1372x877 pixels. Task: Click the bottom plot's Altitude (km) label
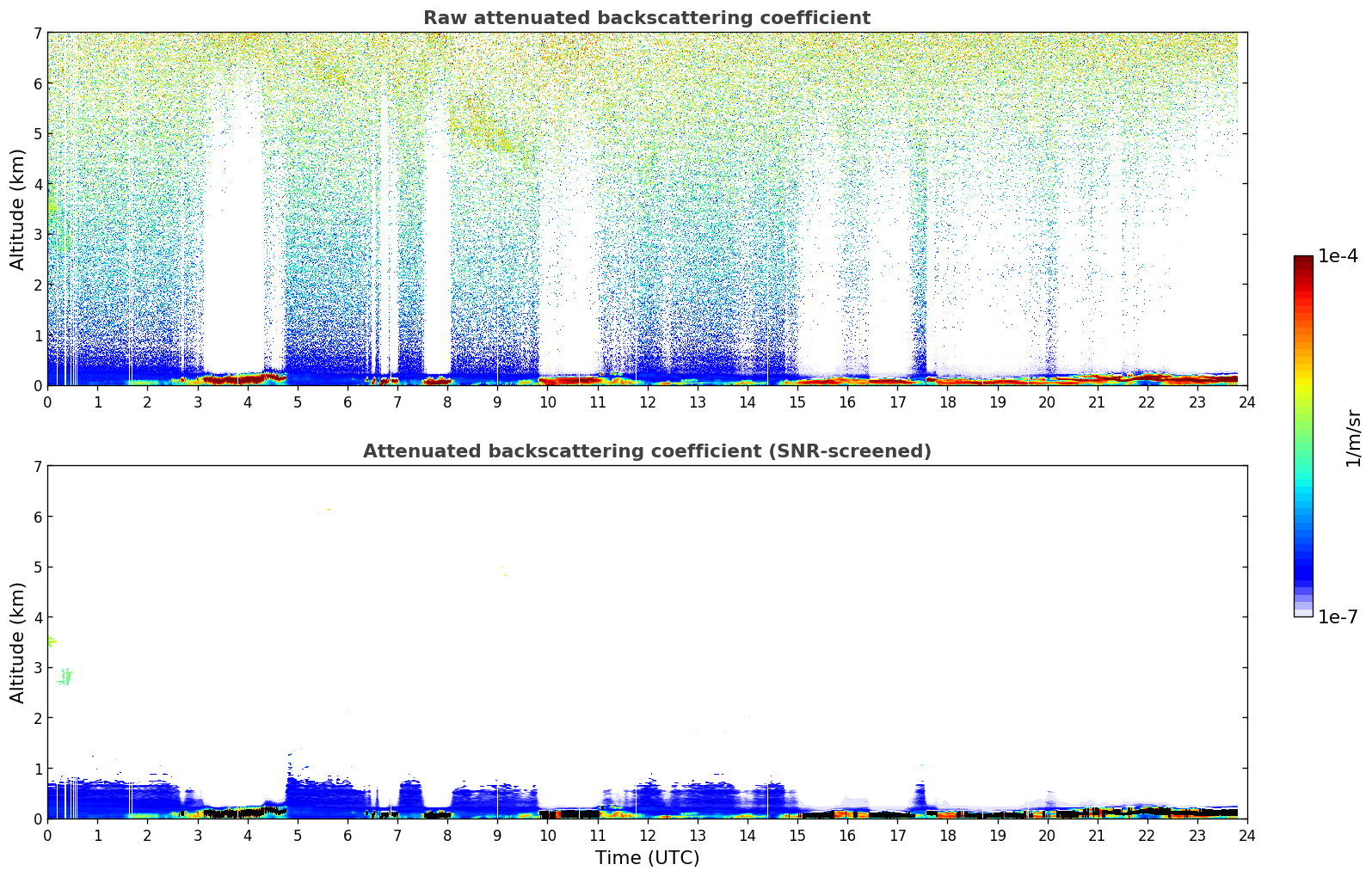[x=18, y=642]
